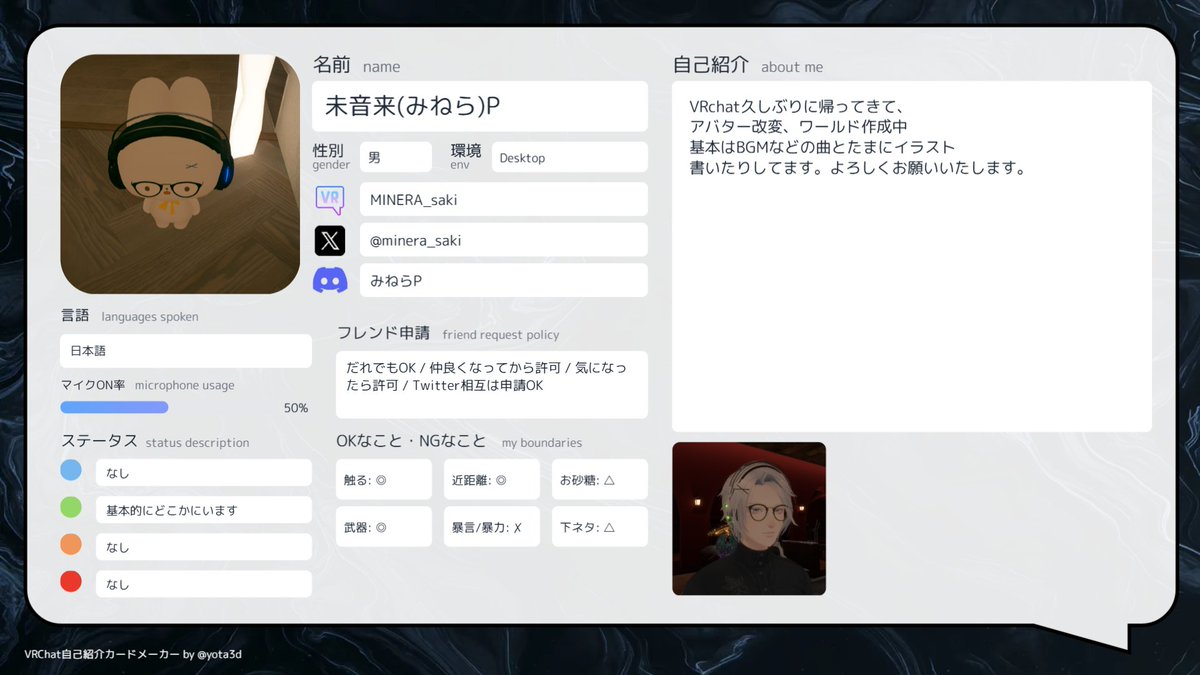Click the VRChat ID field MINERA_saki
This screenshot has height=675, width=1200.
click(x=504, y=199)
